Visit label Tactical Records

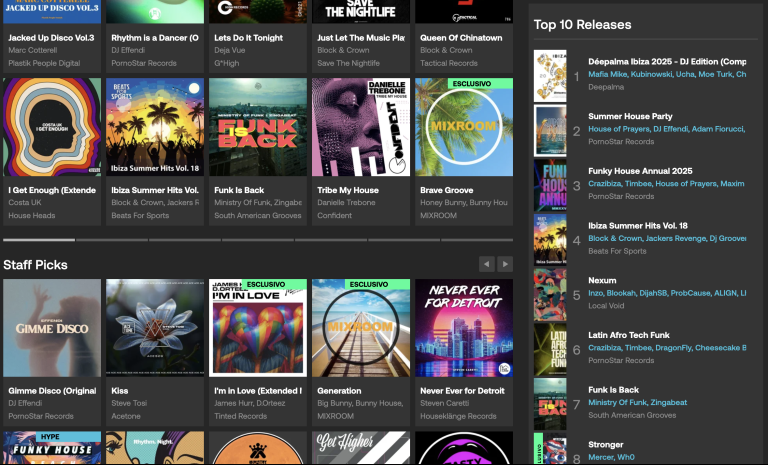coord(449,63)
